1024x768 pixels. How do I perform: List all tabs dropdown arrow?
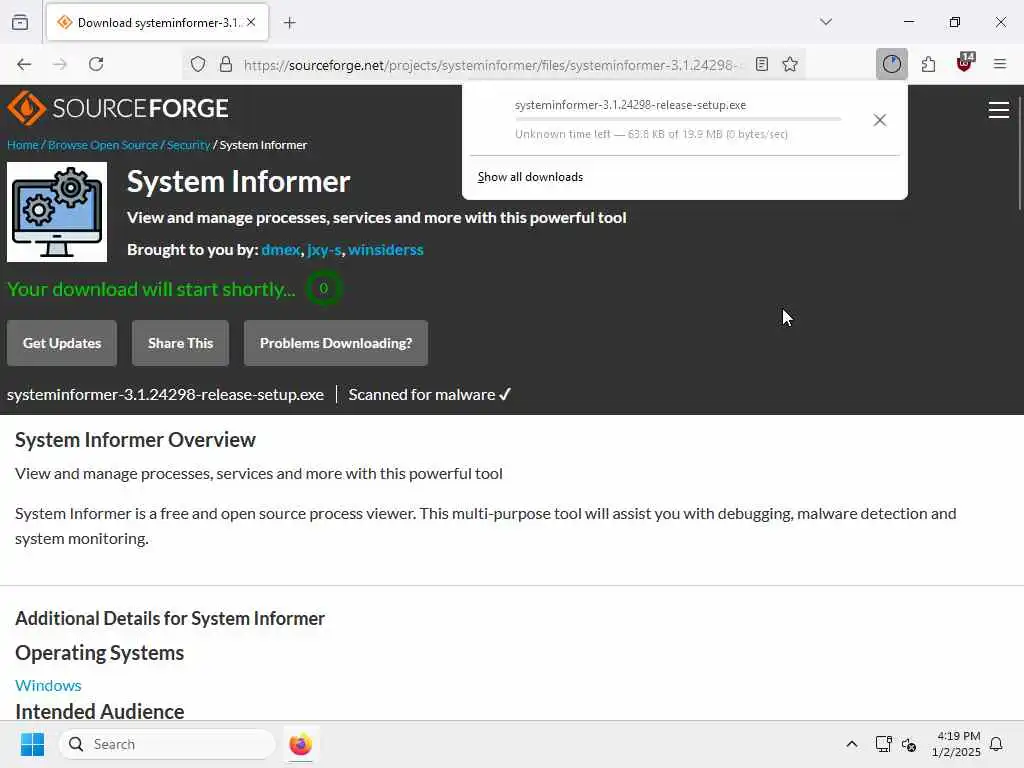pyautogui.click(x=826, y=22)
